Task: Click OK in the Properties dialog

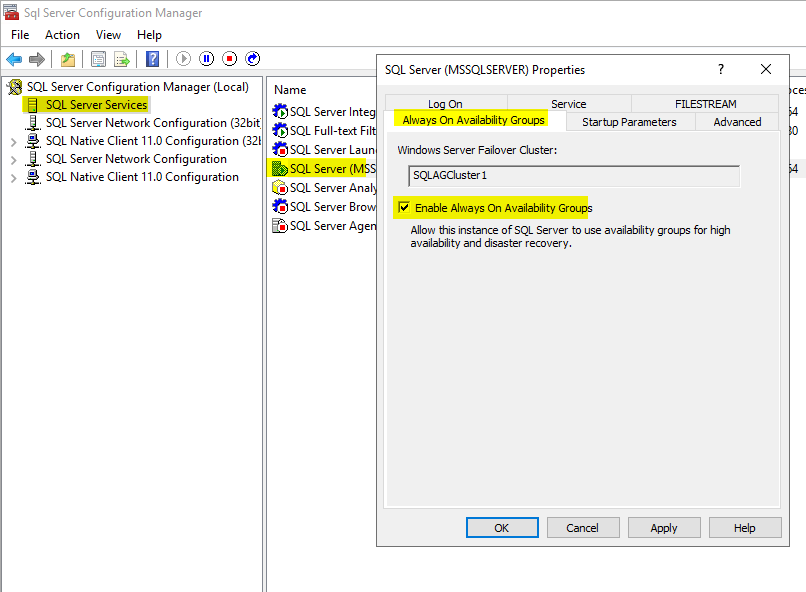Action: tap(502, 528)
